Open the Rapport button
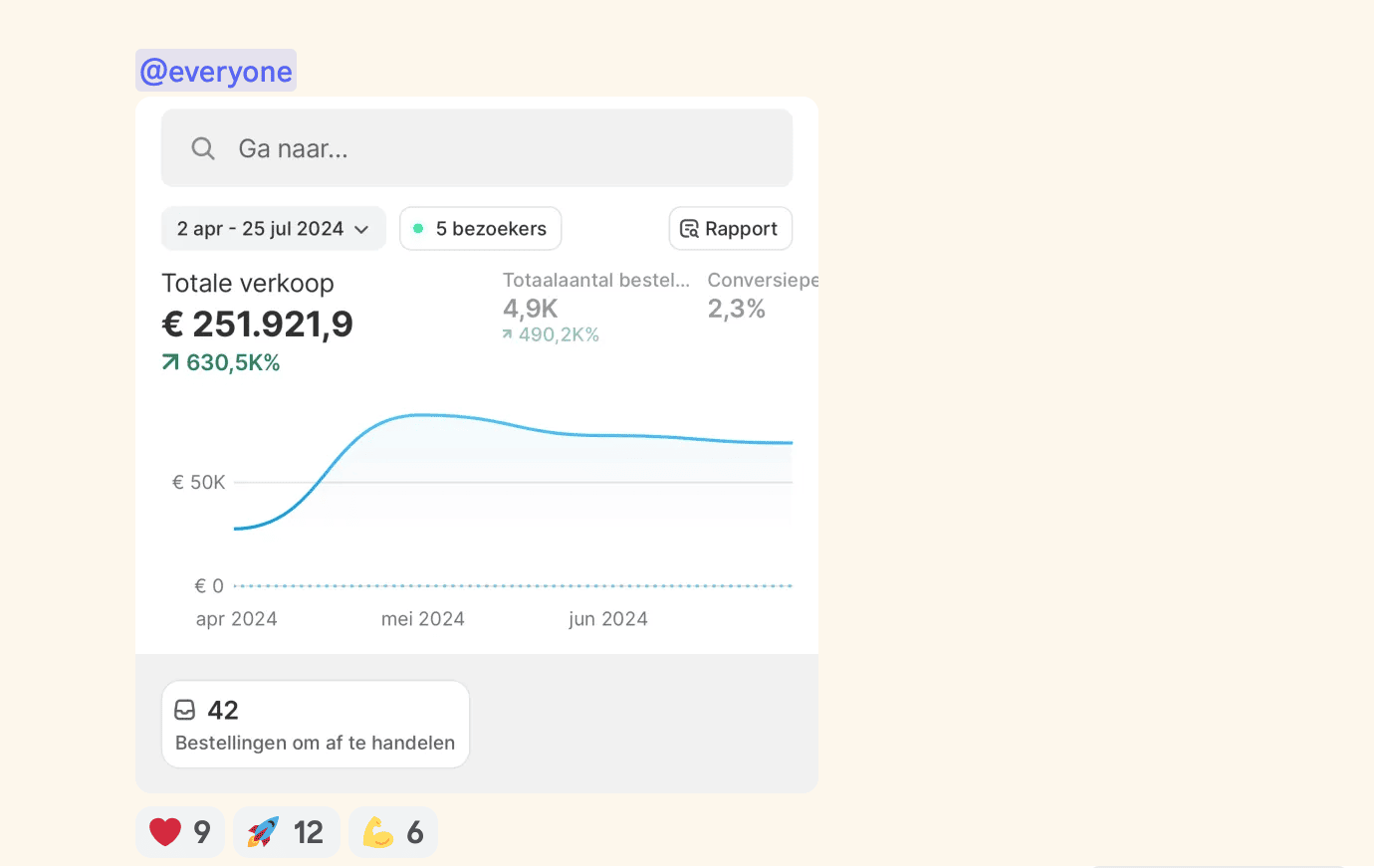 [x=731, y=229]
